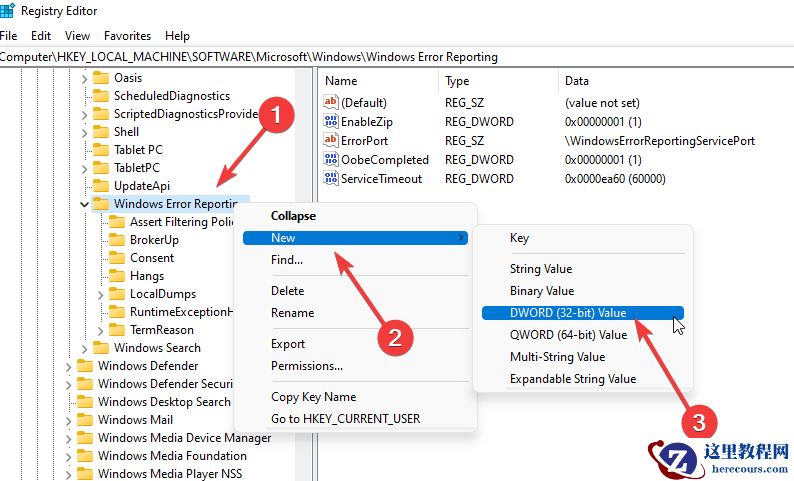Select the Windows Search key
Image resolution: width=794 pixels, height=481 pixels.
(156, 348)
